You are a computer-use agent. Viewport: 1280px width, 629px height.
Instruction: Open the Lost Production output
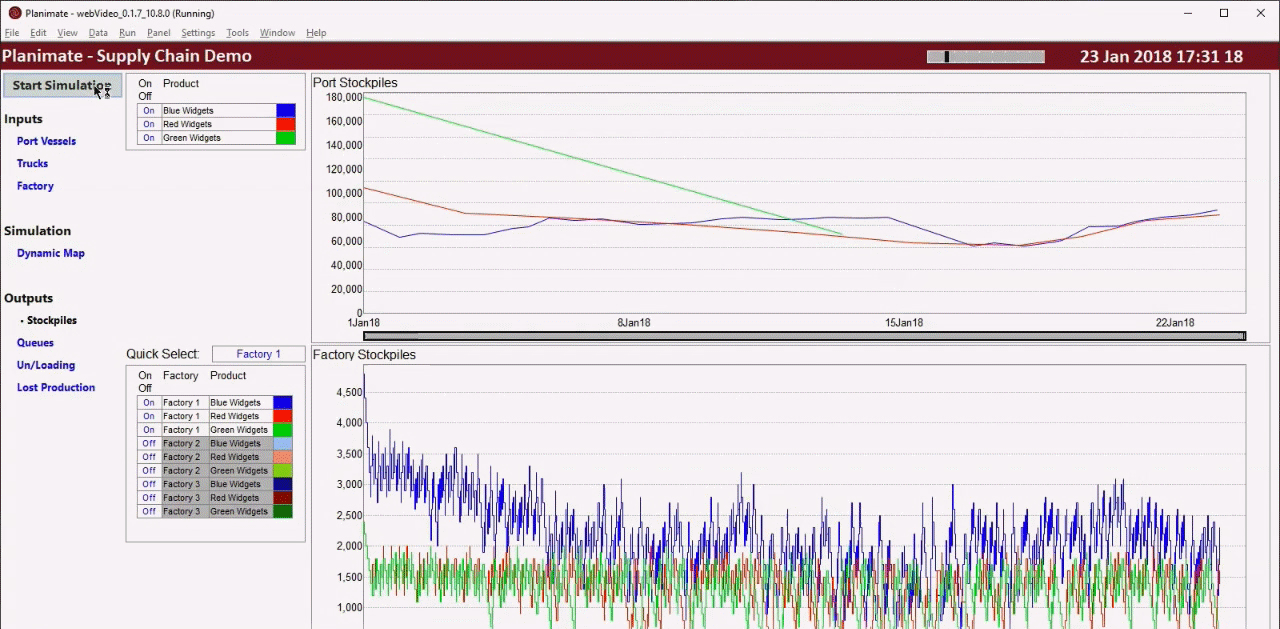point(56,387)
